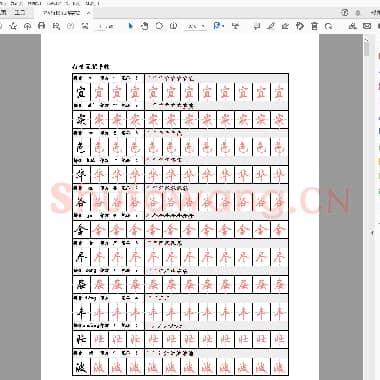The image size is (380, 380).
Task: Click the star bookmark icon in the toolbar
Action: click(13, 26)
